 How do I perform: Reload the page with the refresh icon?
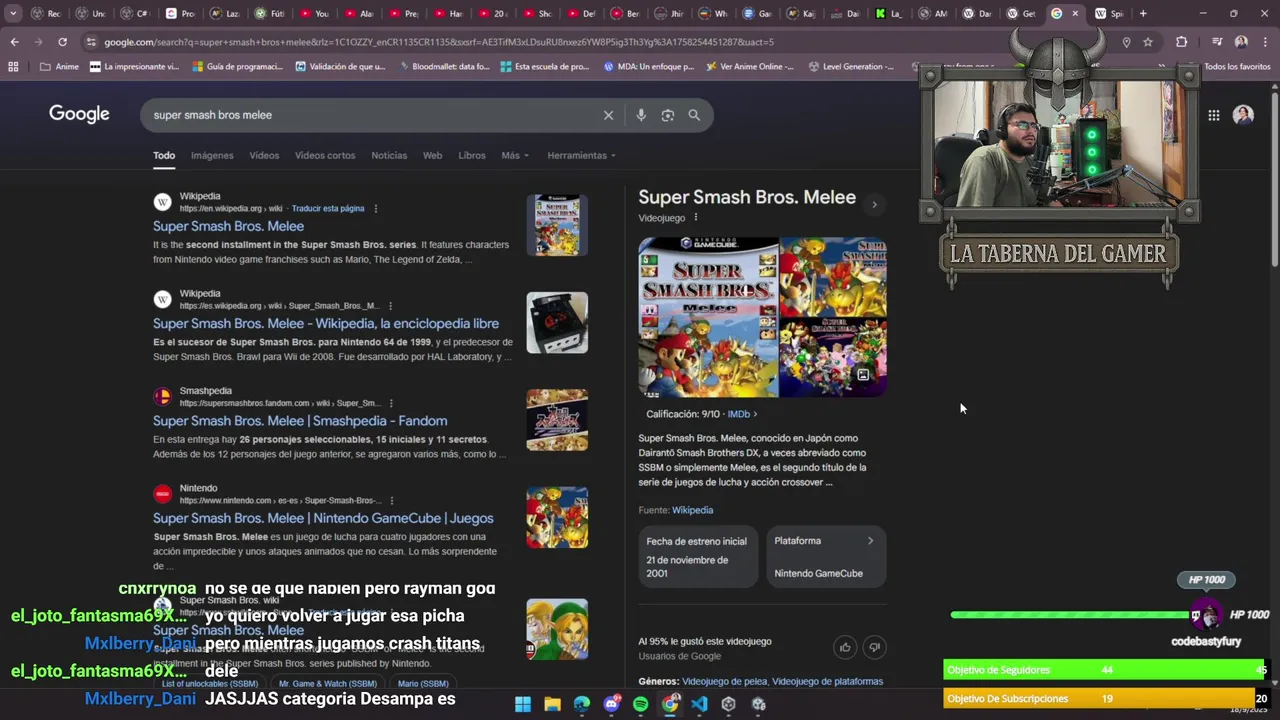pyautogui.click(x=62, y=42)
